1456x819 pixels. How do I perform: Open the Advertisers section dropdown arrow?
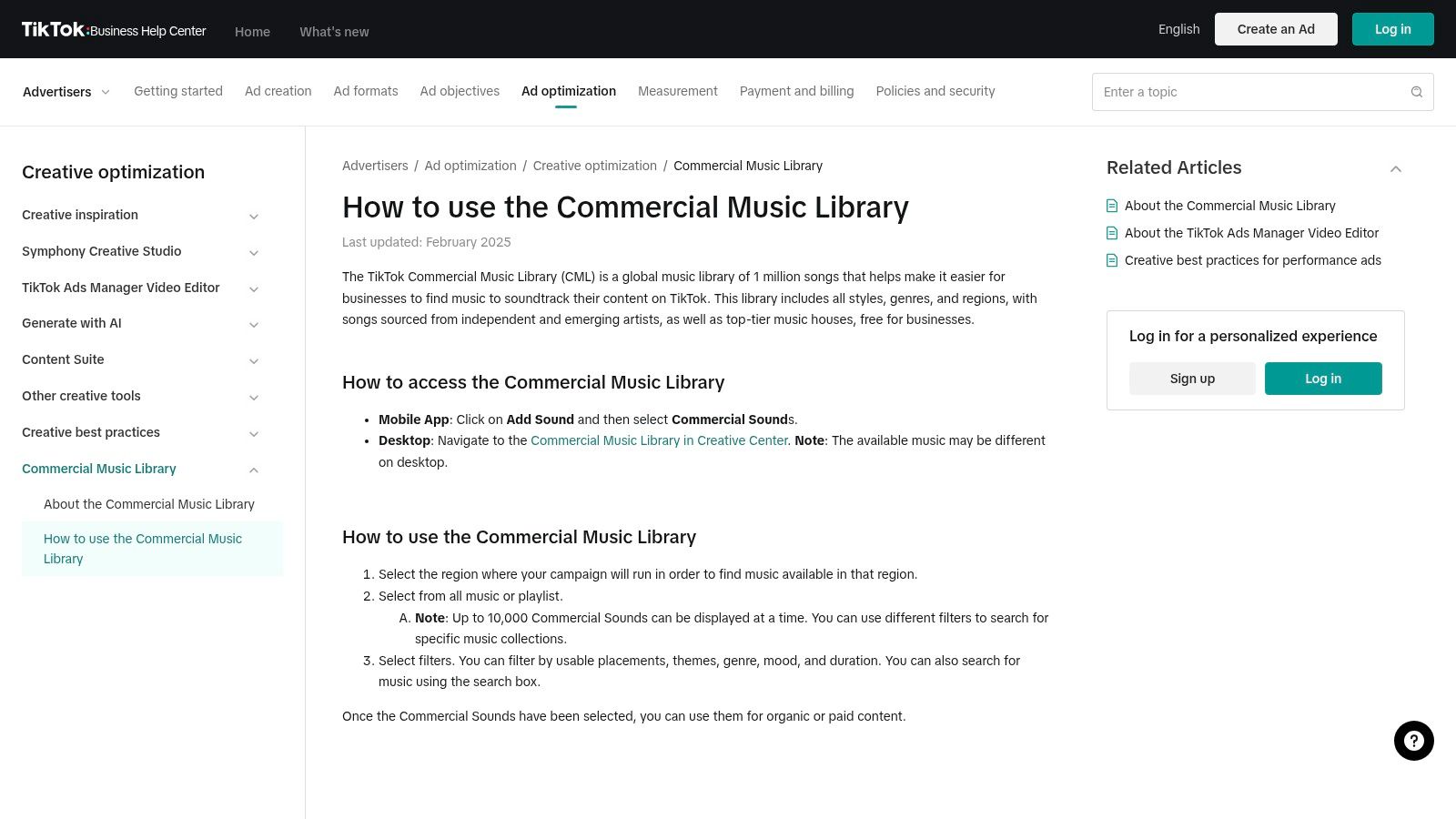pos(105,92)
